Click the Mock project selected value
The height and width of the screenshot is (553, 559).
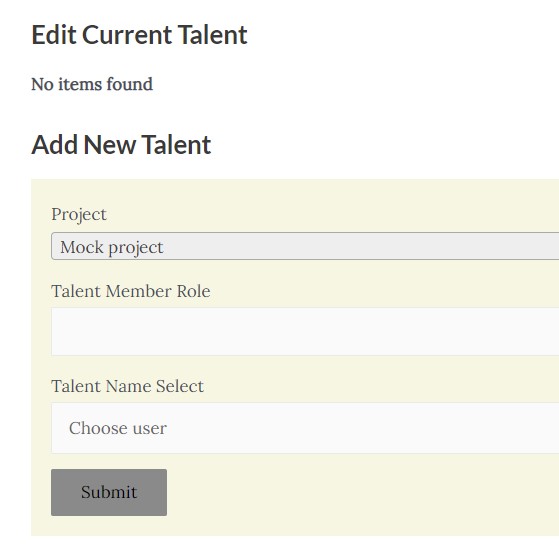tap(112, 247)
